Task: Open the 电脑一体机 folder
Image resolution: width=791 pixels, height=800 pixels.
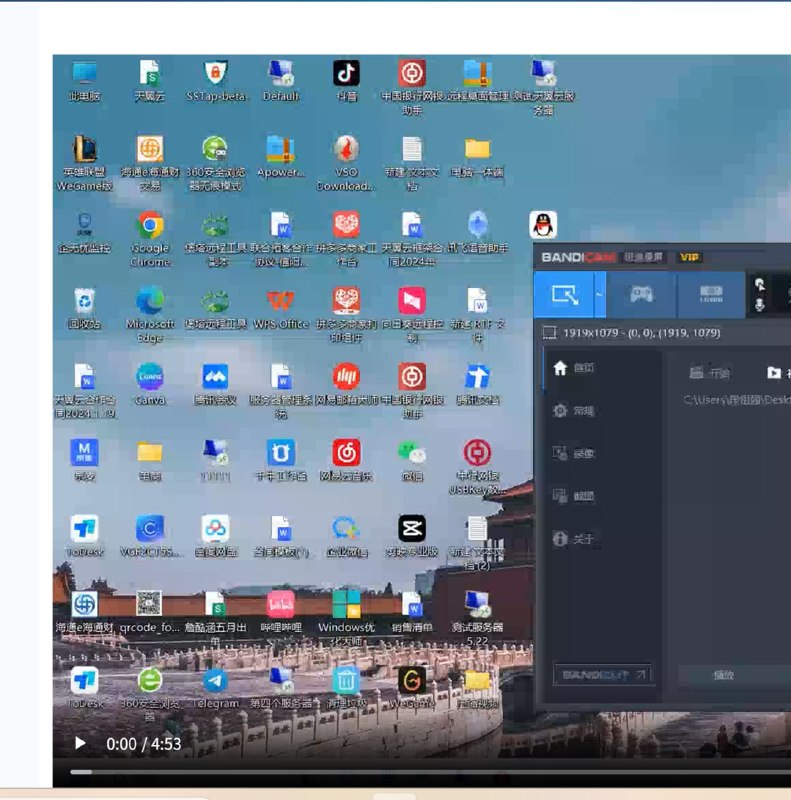Action: 477,157
